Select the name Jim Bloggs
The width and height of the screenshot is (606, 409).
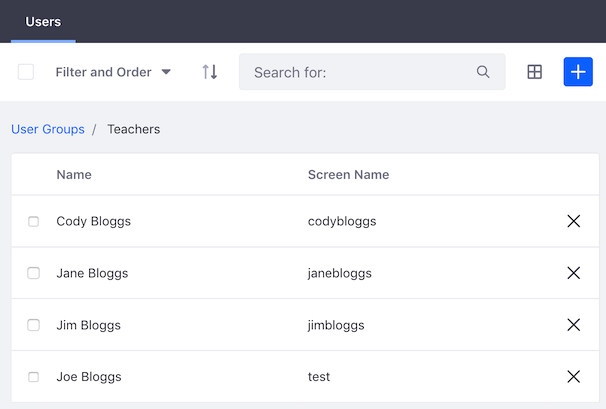click(89, 325)
